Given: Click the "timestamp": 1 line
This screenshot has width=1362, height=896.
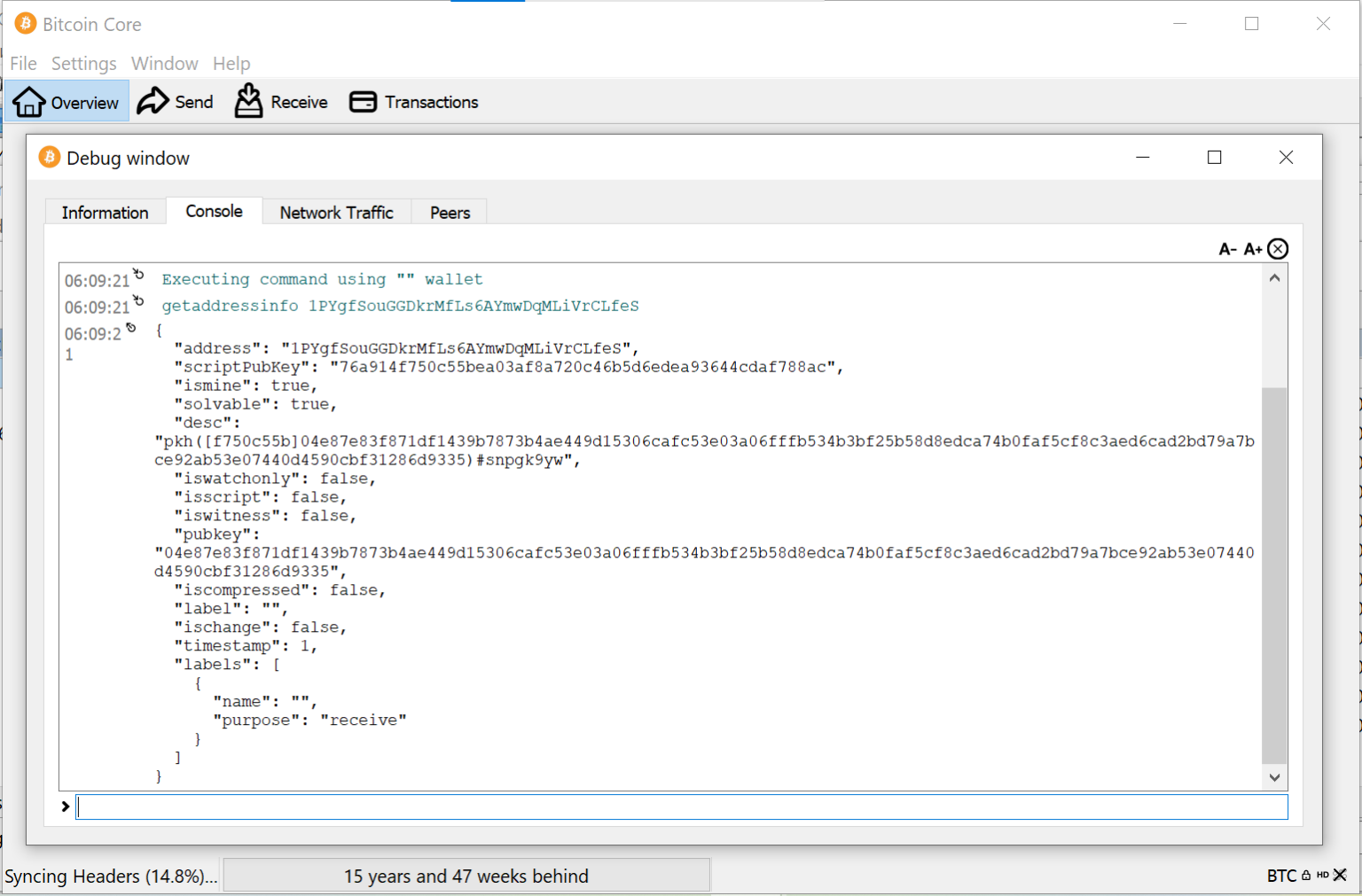Looking at the screenshot, I should 246,646.
